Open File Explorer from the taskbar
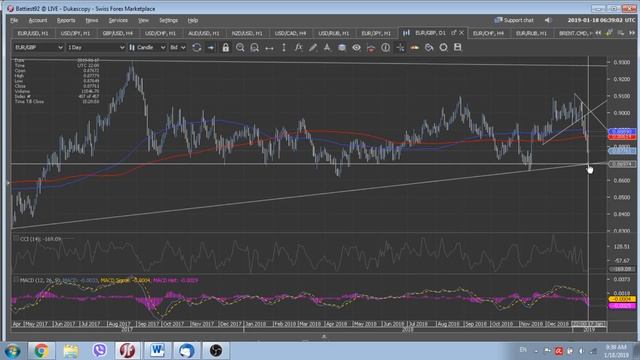Image resolution: width=640 pixels, height=360 pixels. pyautogui.click(x=70, y=351)
